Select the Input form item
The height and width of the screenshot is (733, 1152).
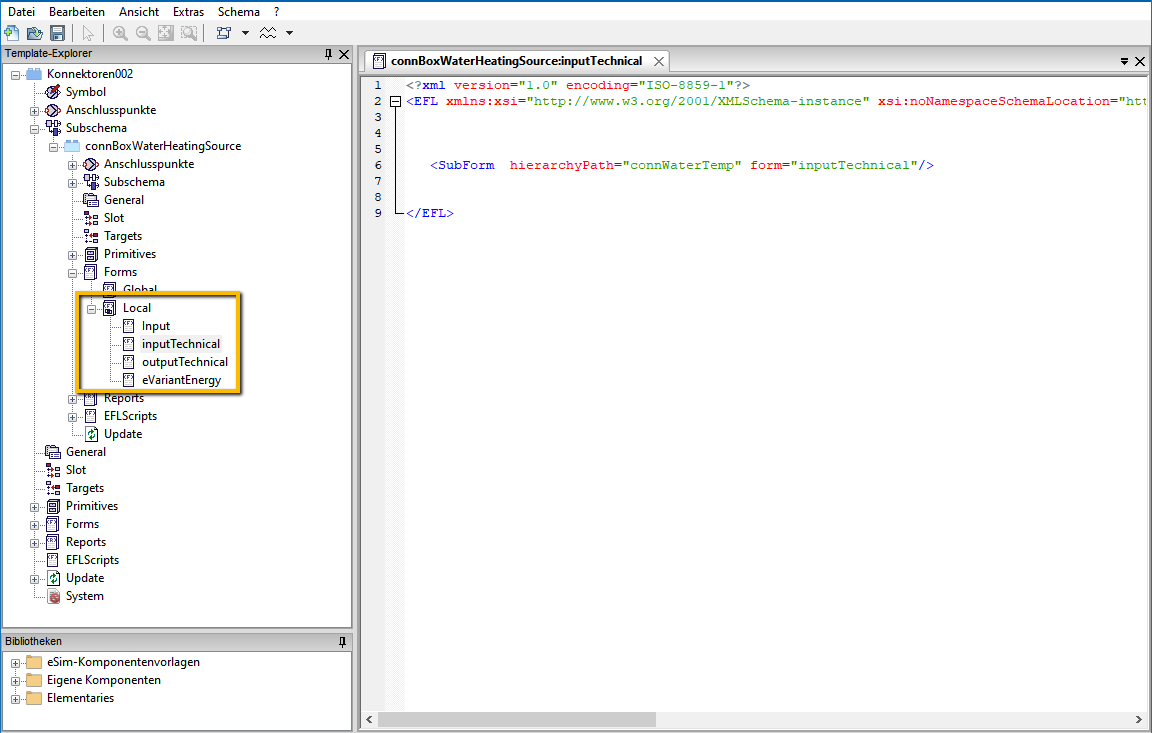tap(155, 326)
